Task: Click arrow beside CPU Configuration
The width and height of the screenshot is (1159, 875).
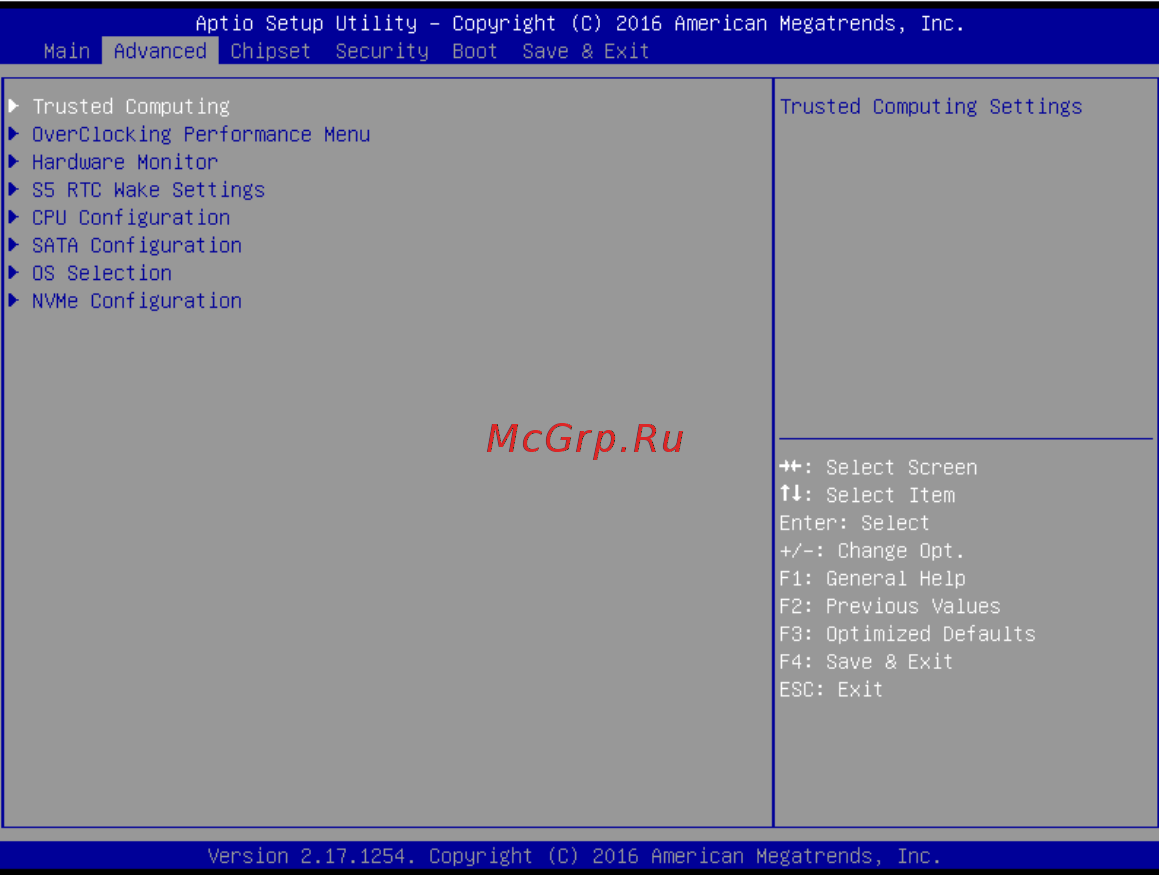Action: point(14,217)
